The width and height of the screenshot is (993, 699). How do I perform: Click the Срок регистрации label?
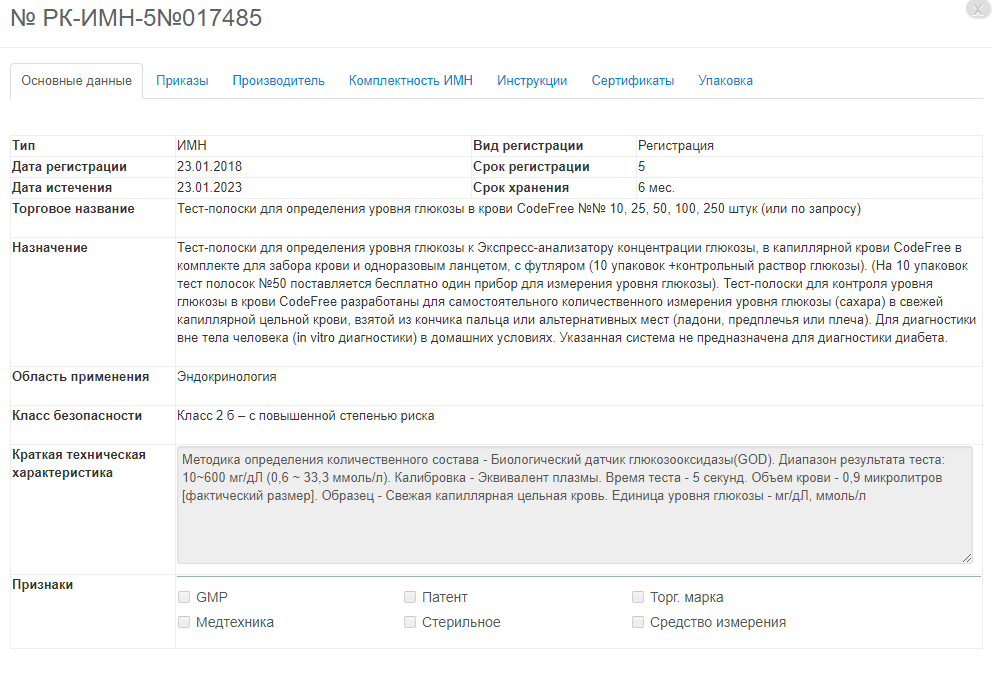click(531, 167)
